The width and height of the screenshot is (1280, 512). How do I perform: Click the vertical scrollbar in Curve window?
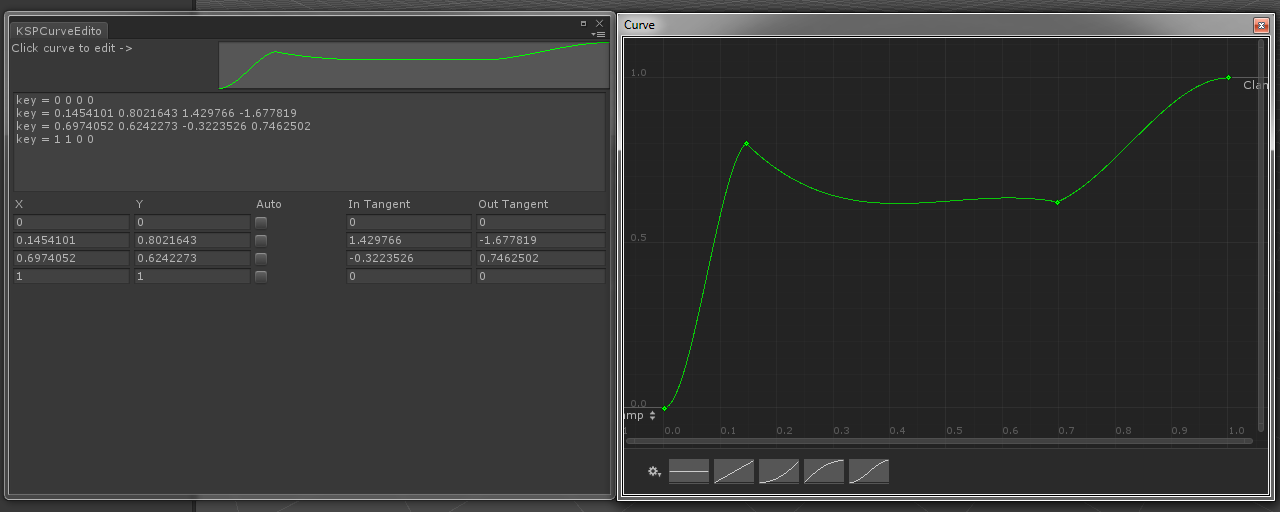coord(1261,236)
